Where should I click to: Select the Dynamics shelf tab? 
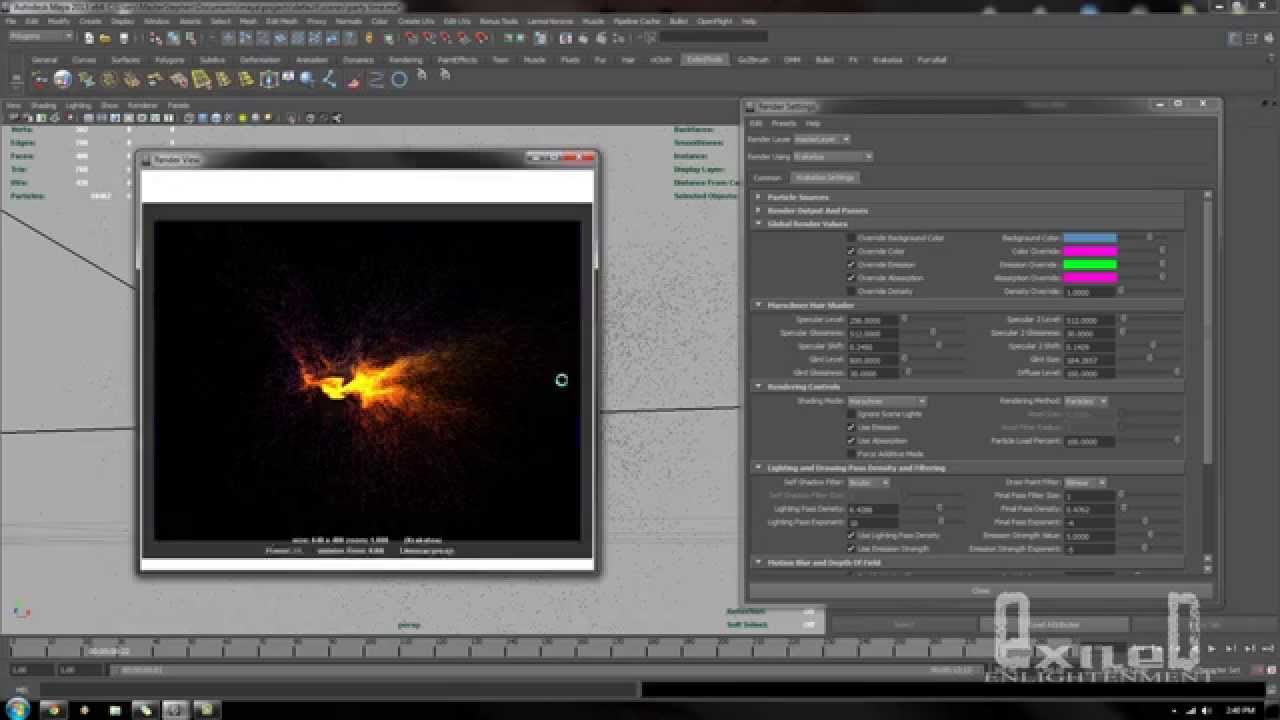coord(358,60)
